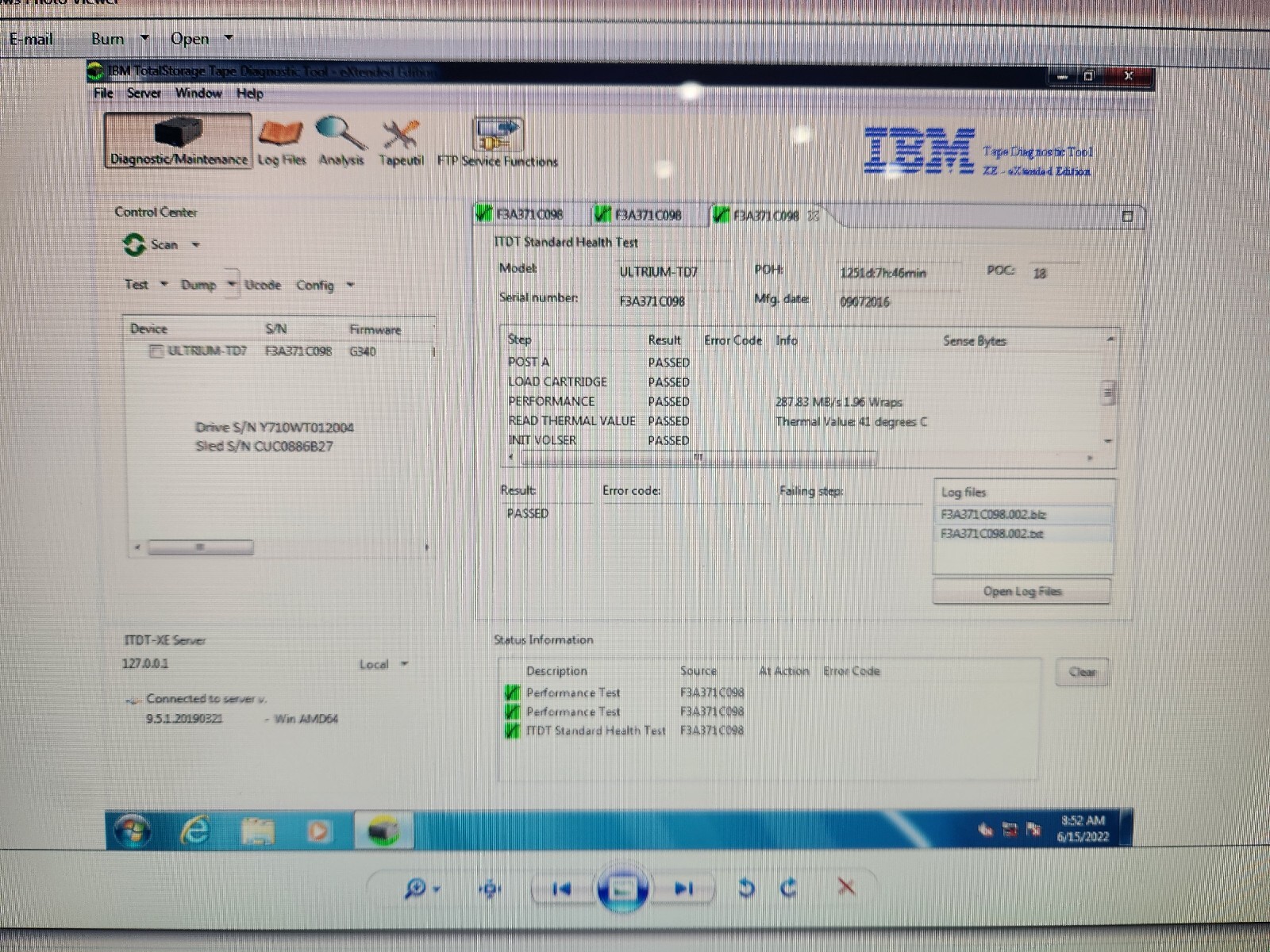This screenshot has height=952, width=1270.
Task: Click the Test button
Action: pyautogui.click(x=136, y=284)
